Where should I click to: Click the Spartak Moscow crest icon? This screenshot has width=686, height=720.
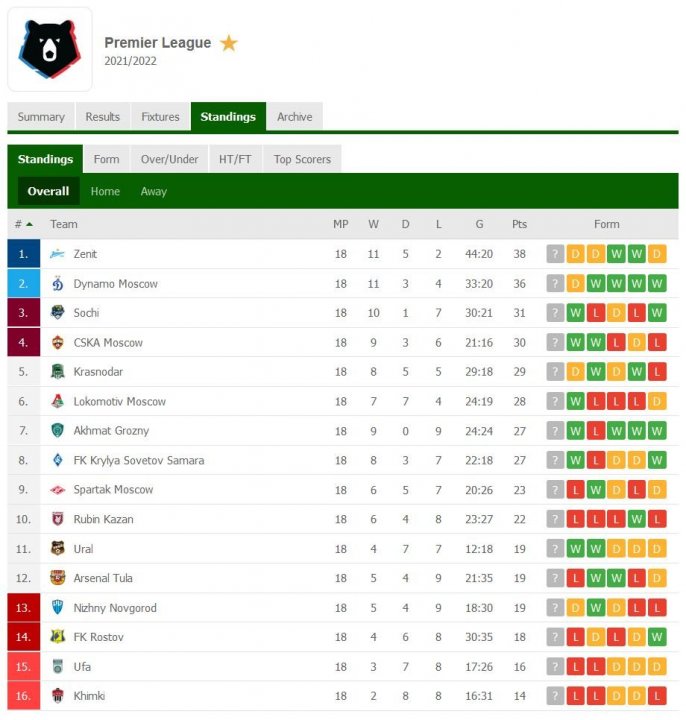58,490
